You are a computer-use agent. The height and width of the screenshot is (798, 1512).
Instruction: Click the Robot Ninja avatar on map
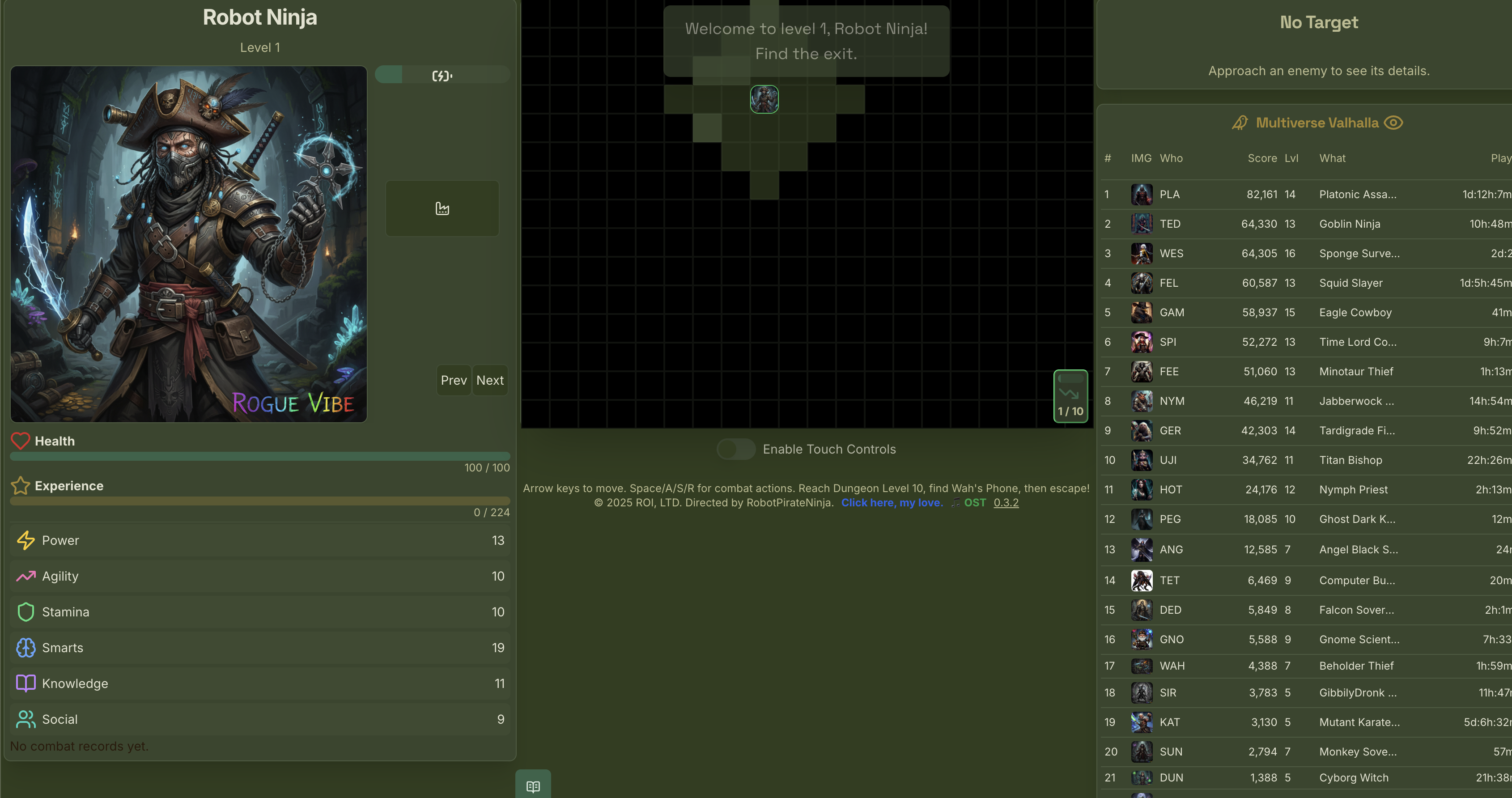point(764,99)
